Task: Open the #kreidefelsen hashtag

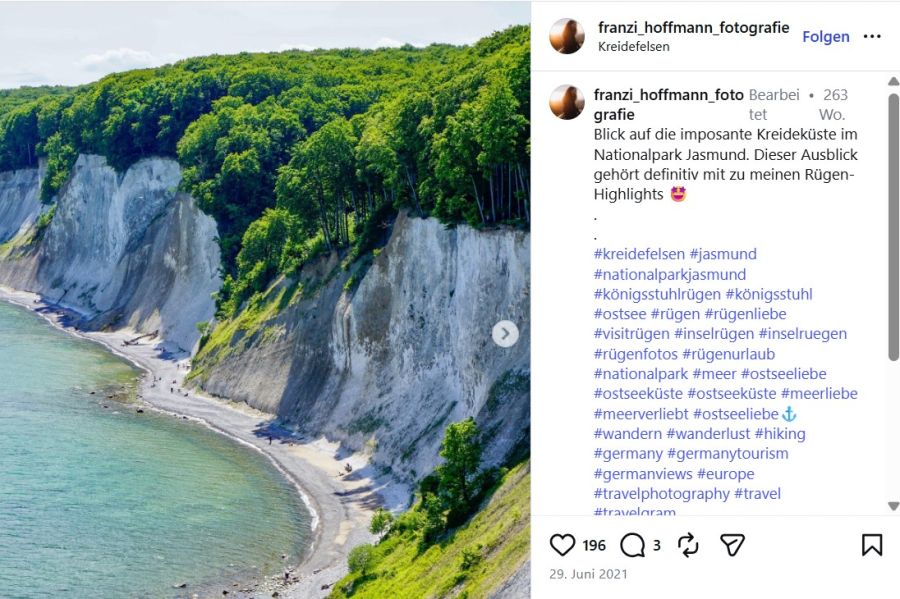Action: [x=639, y=254]
